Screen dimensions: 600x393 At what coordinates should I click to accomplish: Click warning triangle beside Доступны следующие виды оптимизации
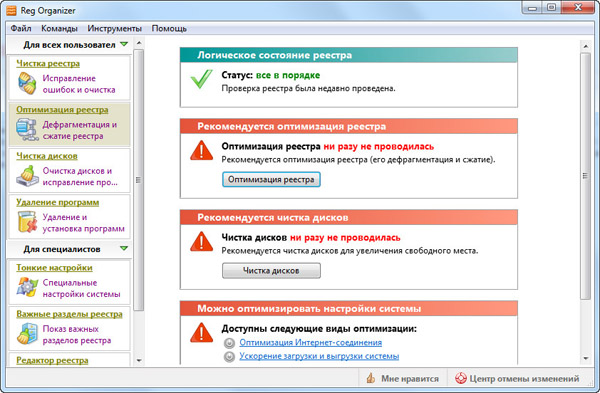coord(202,332)
